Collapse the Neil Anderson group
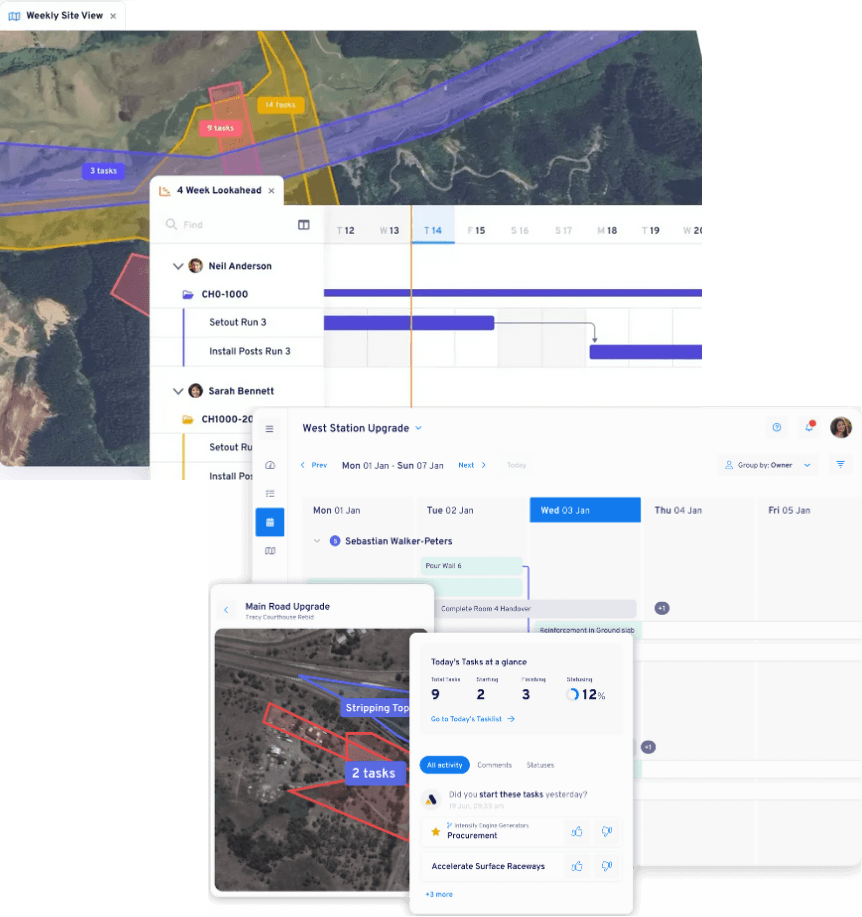 tap(178, 267)
